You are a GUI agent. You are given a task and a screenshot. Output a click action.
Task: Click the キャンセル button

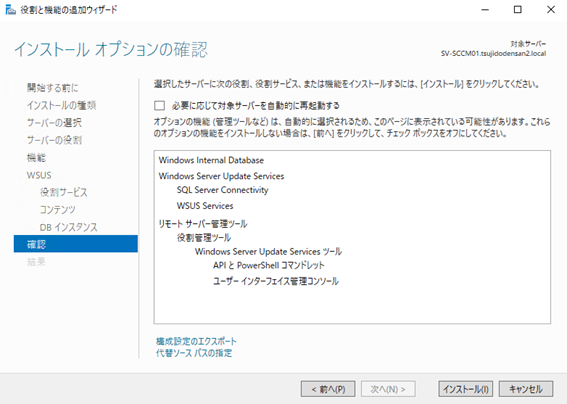click(x=526, y=389)
